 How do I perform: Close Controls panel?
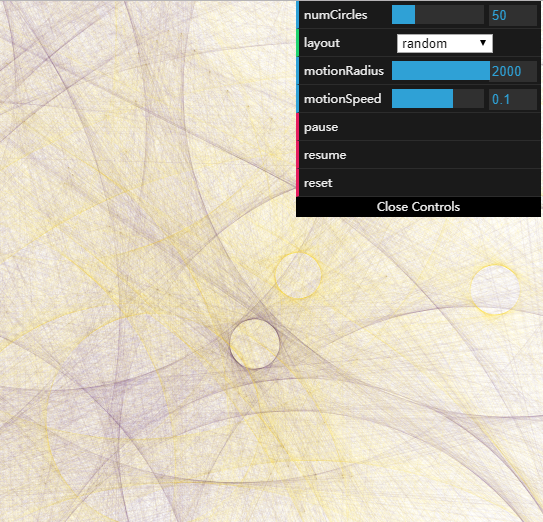click(x=418, y=207)
